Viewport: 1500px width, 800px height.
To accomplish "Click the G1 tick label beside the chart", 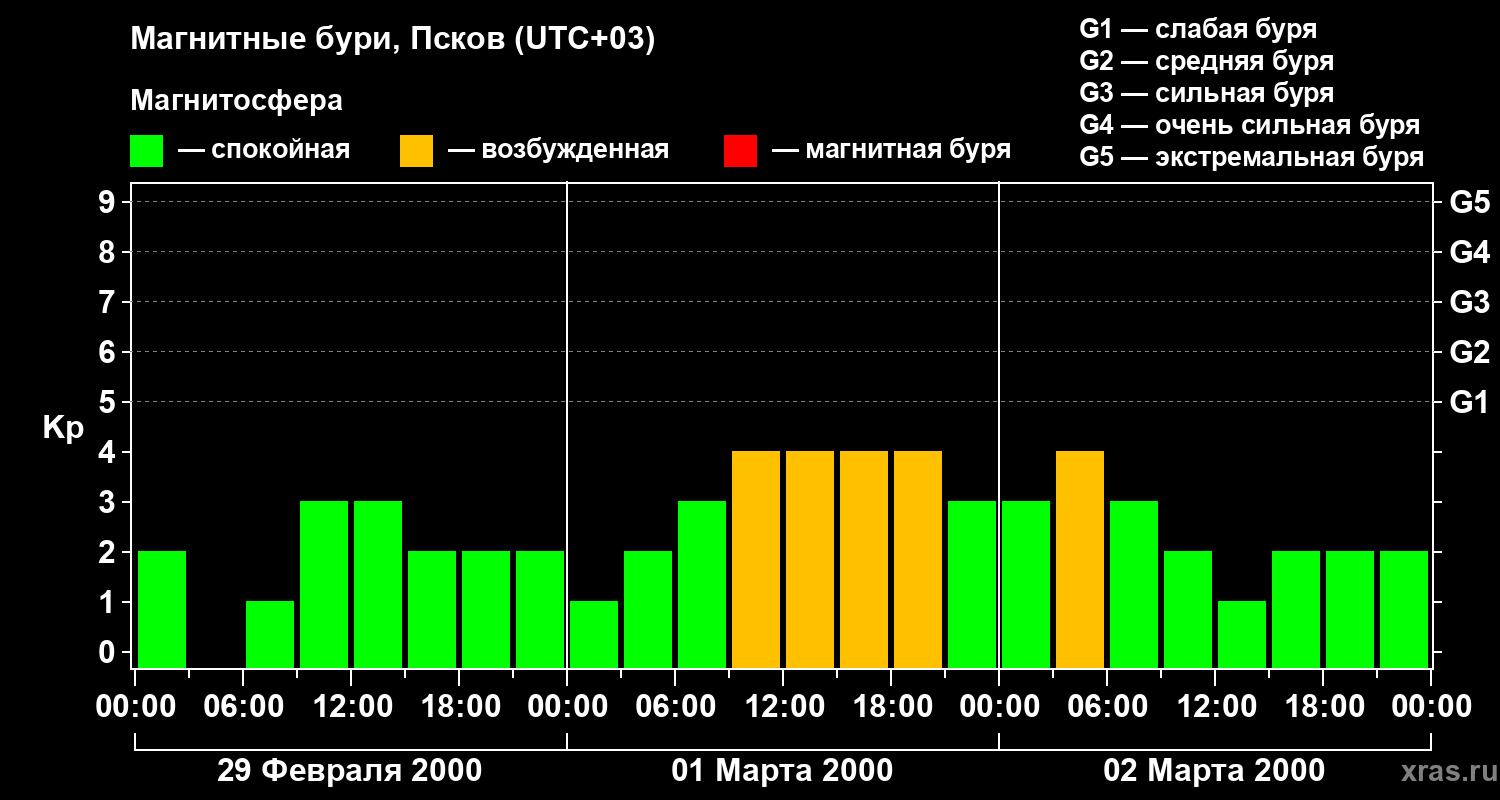I will click(x=1470, y=402).
